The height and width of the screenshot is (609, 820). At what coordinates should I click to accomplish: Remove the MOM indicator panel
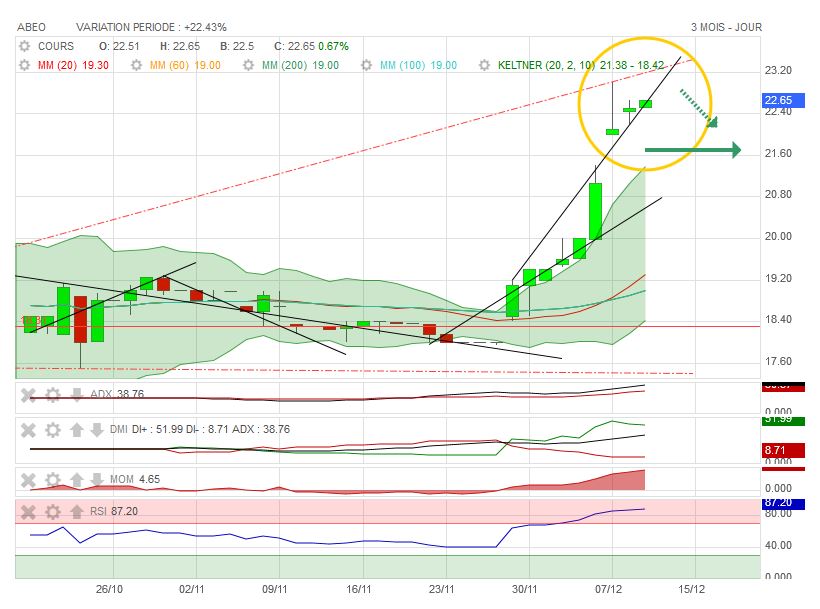click(x=28, y=479)
